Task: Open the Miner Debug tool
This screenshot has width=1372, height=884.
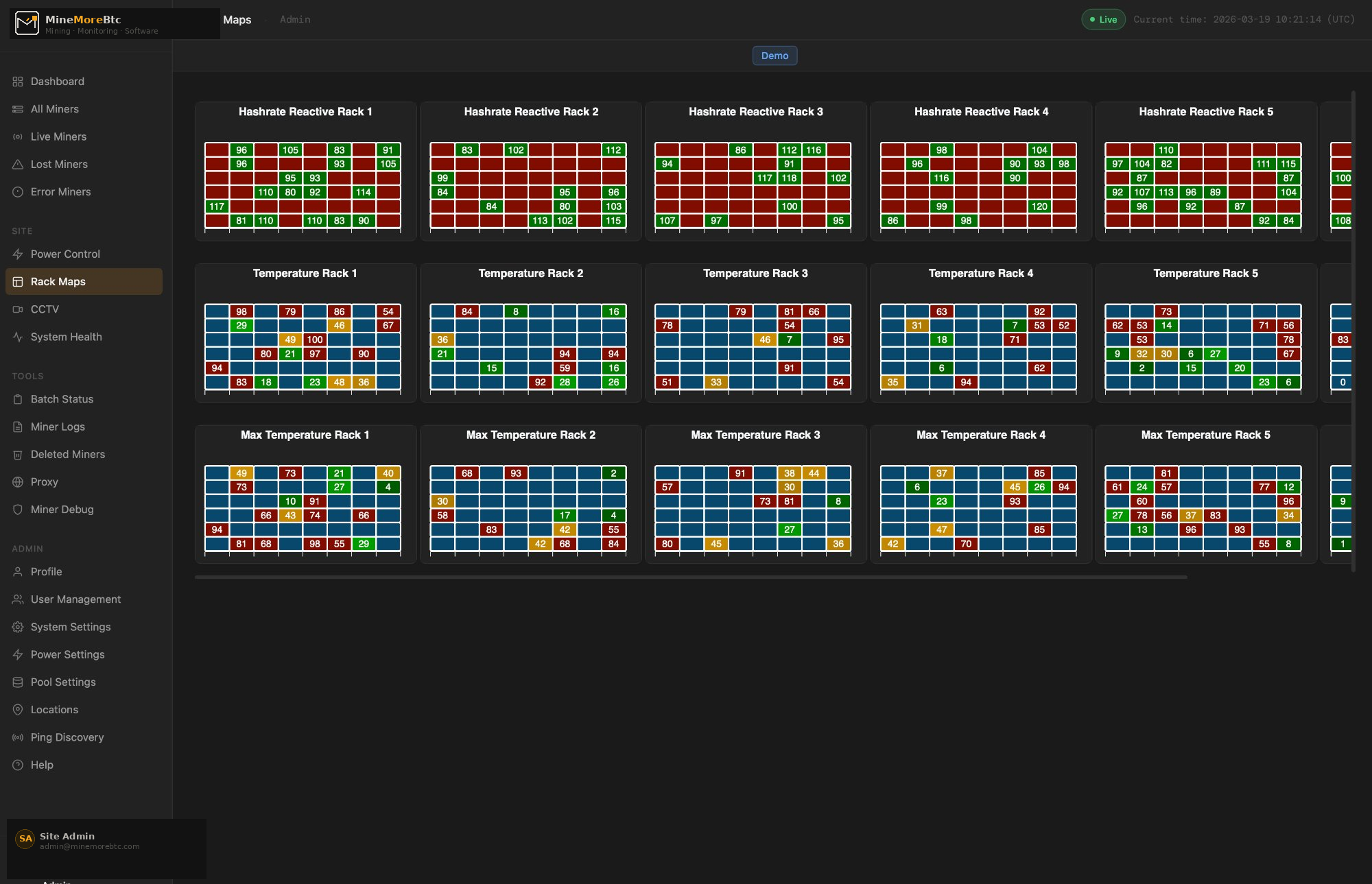Action: pyautogui.click(x=62, y=509)
